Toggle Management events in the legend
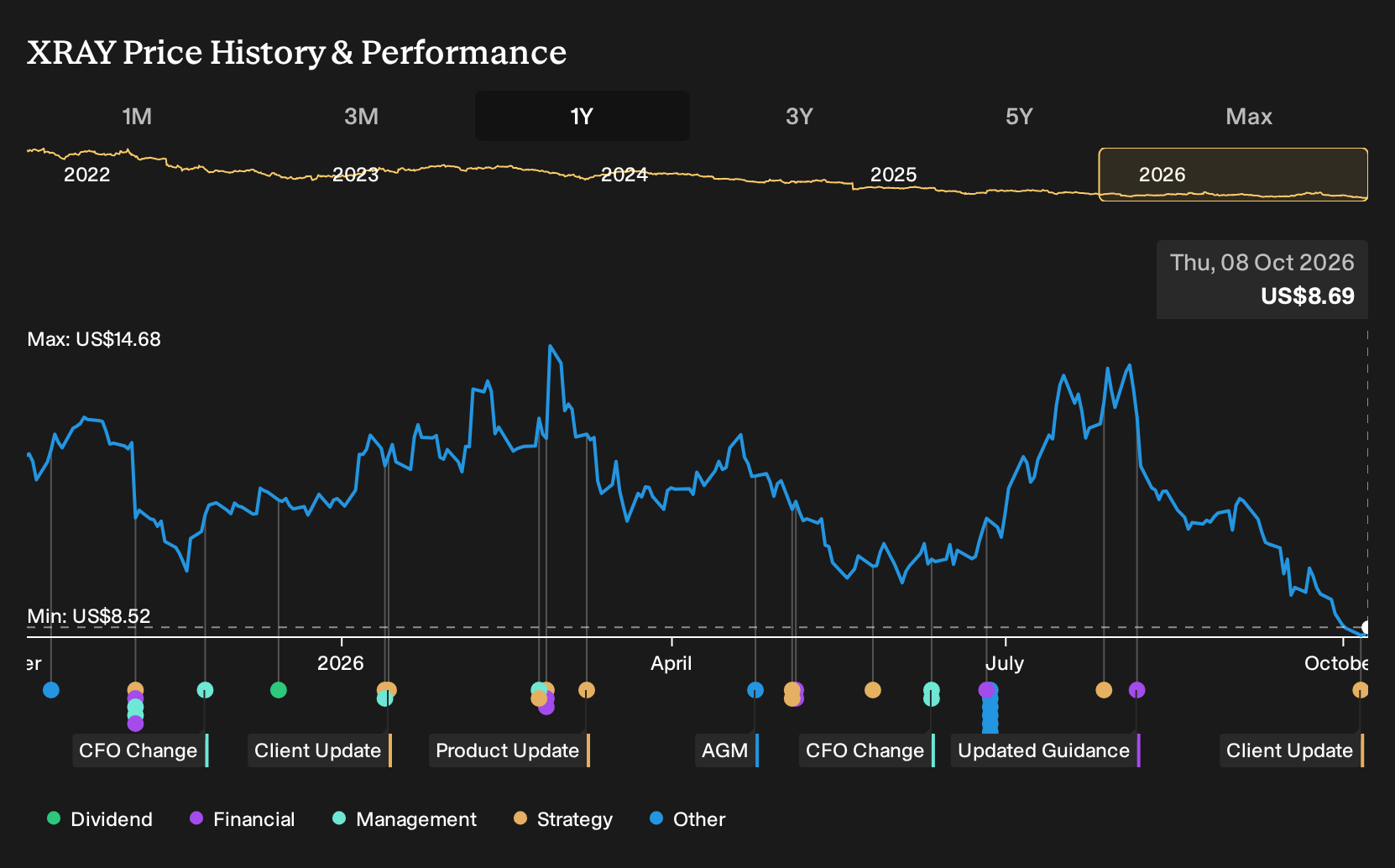The height and width of the screenshot is (868, 1395). (405, 818)
